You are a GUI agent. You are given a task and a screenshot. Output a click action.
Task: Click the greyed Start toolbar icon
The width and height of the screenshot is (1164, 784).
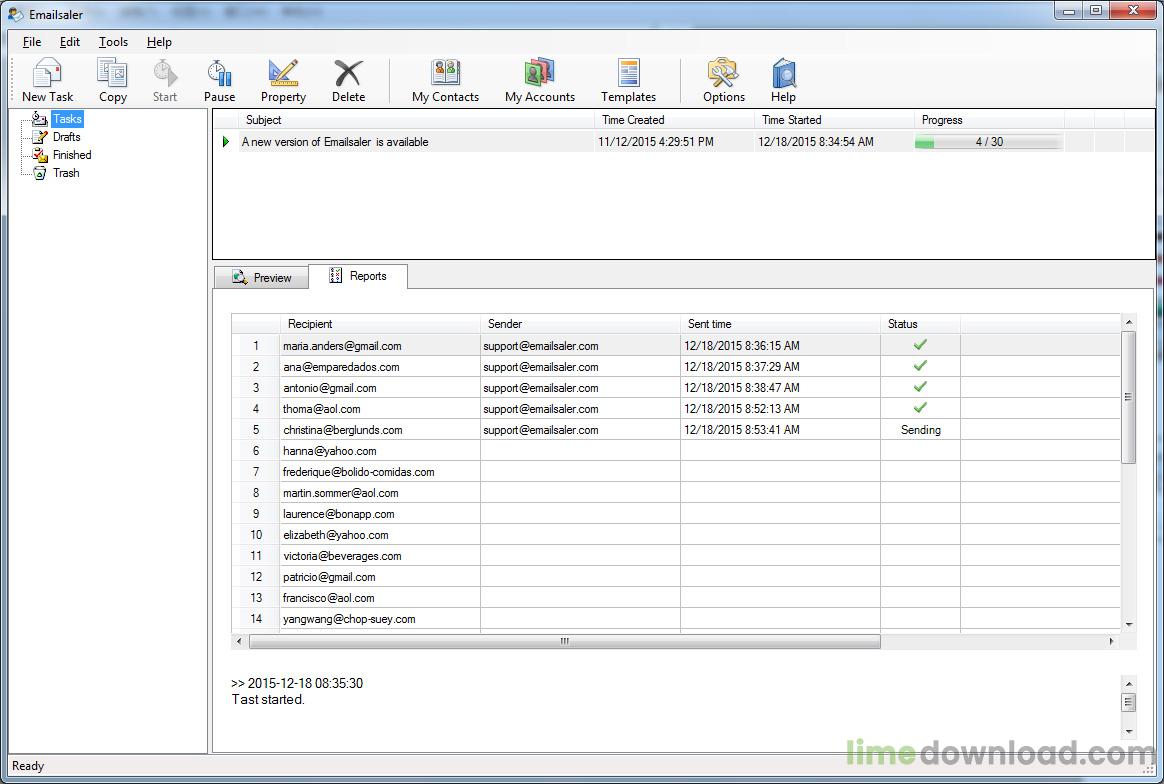point(165,80)
